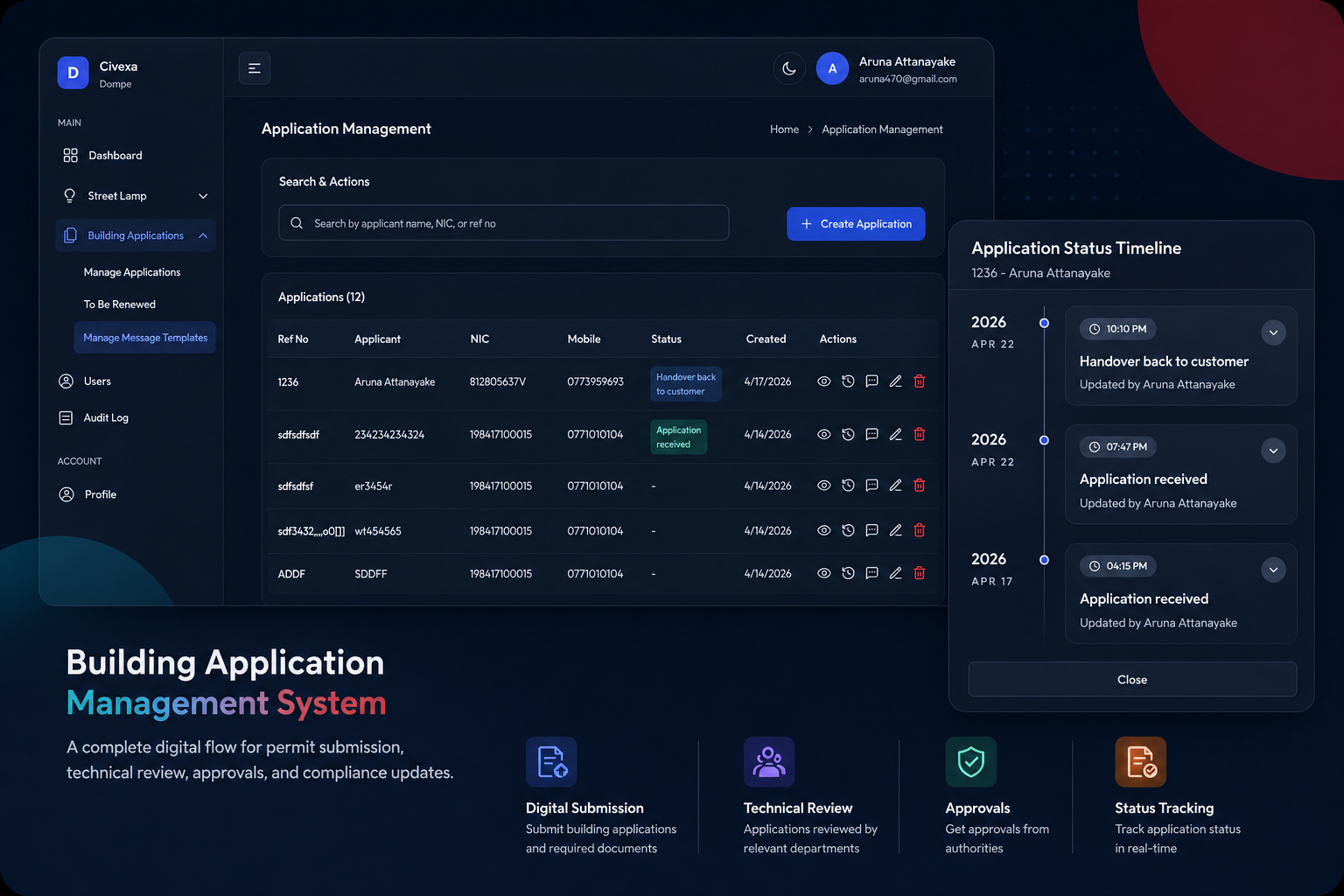Expand the Street Lamp menu chevron
Screen dimensions: 1344x896
(x=203, y=196)
